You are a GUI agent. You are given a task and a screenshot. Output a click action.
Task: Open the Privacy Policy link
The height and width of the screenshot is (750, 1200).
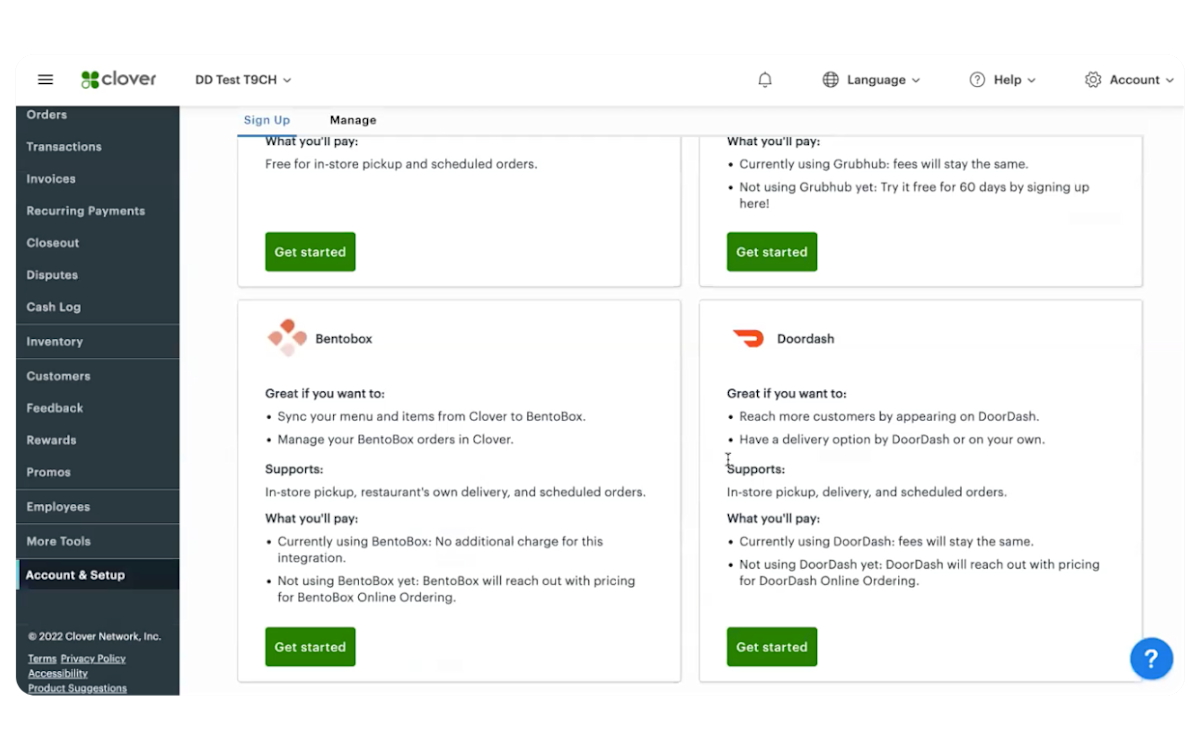[x=93, y=659]
